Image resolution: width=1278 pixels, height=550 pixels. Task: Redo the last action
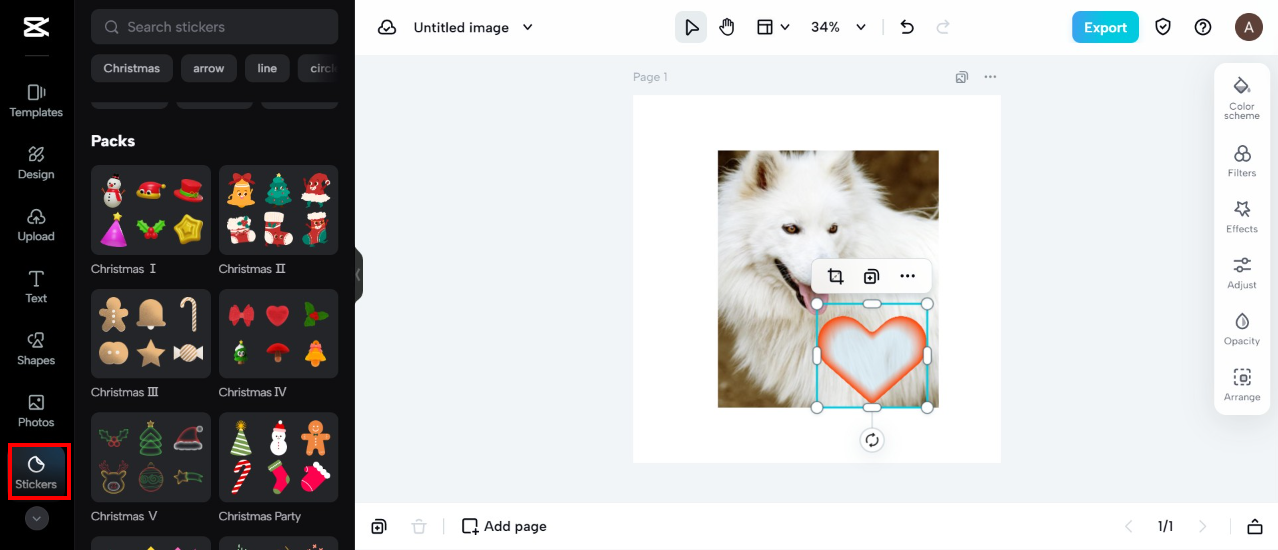[943, 28]
